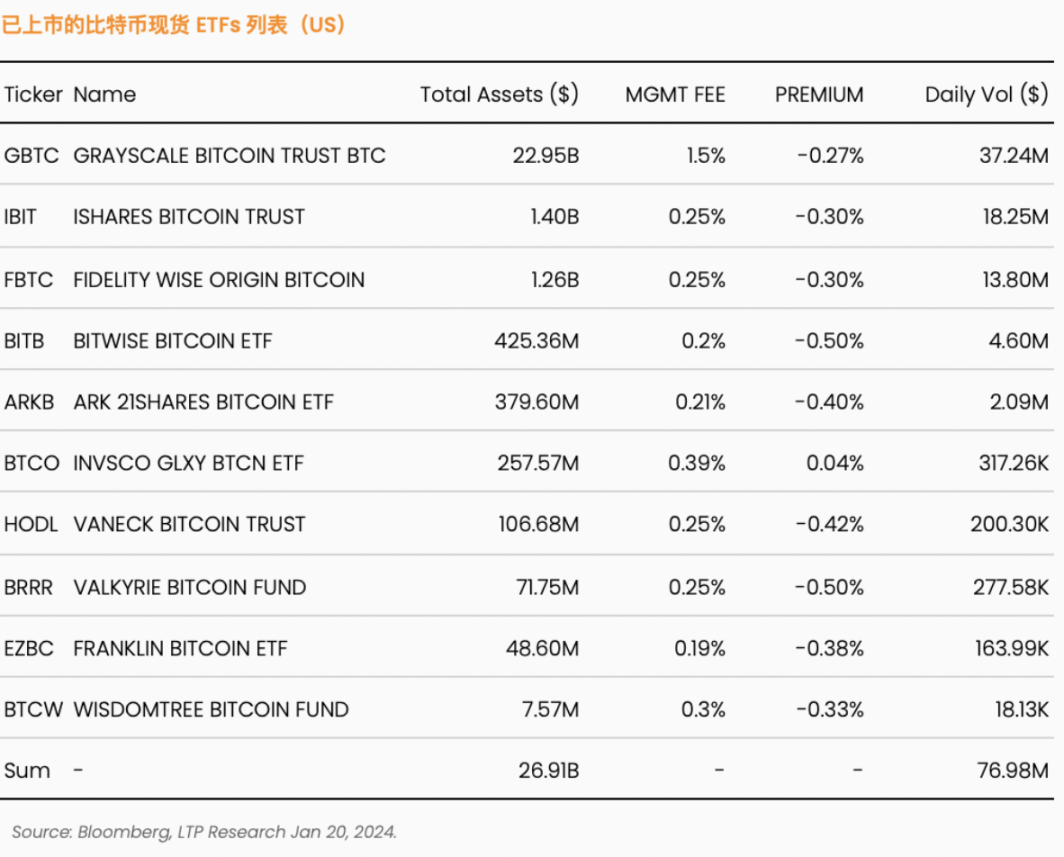
Task: Click the Sum total assets 26.91B
Action: (549, 770)
